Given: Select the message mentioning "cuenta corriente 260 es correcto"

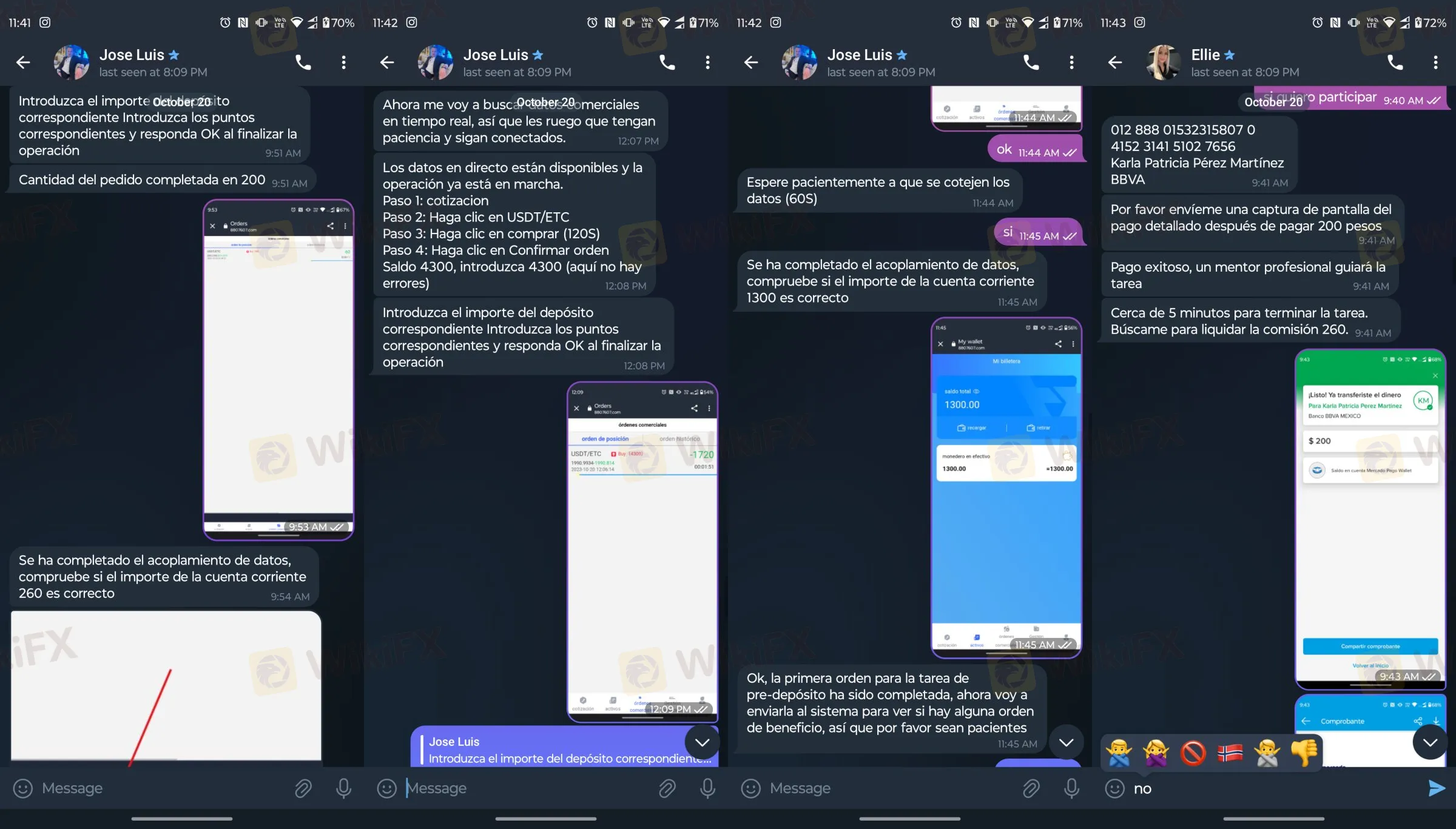Looking at the screenshot, I should (x=164, y=577).
